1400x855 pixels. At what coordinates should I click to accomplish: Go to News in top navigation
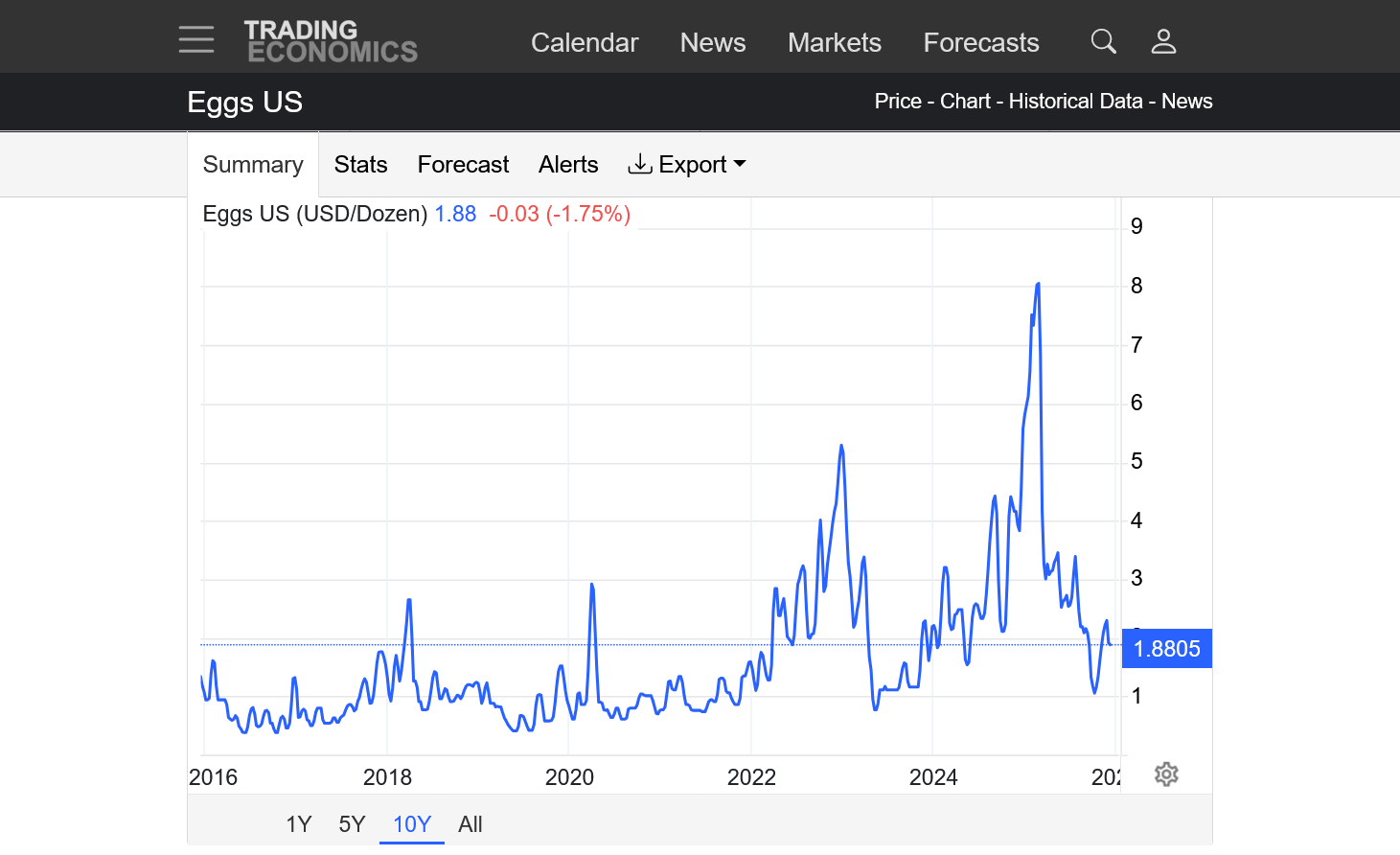(713, 42)
